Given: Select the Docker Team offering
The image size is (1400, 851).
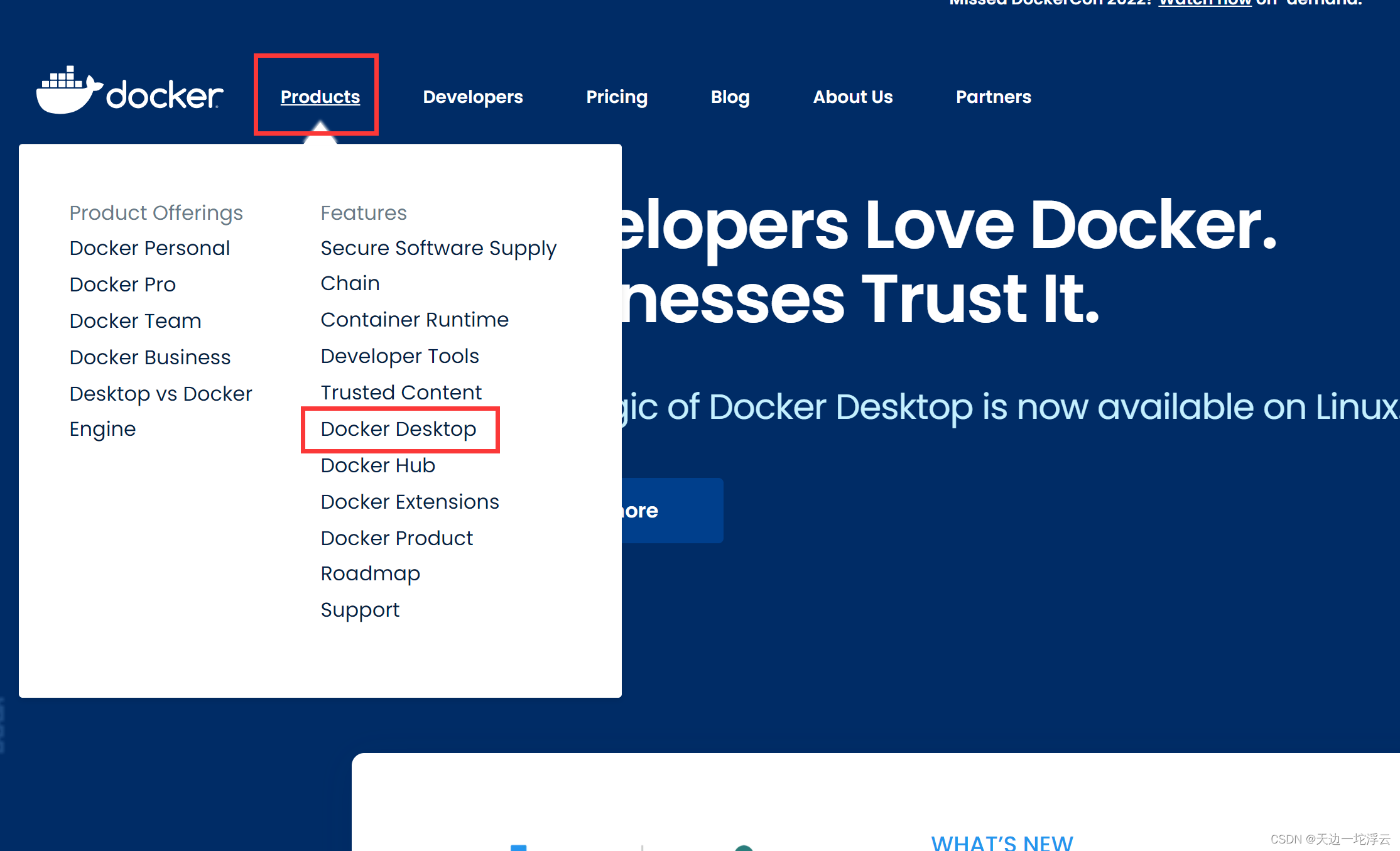Looking at the screenshot, I should (135, 321).
